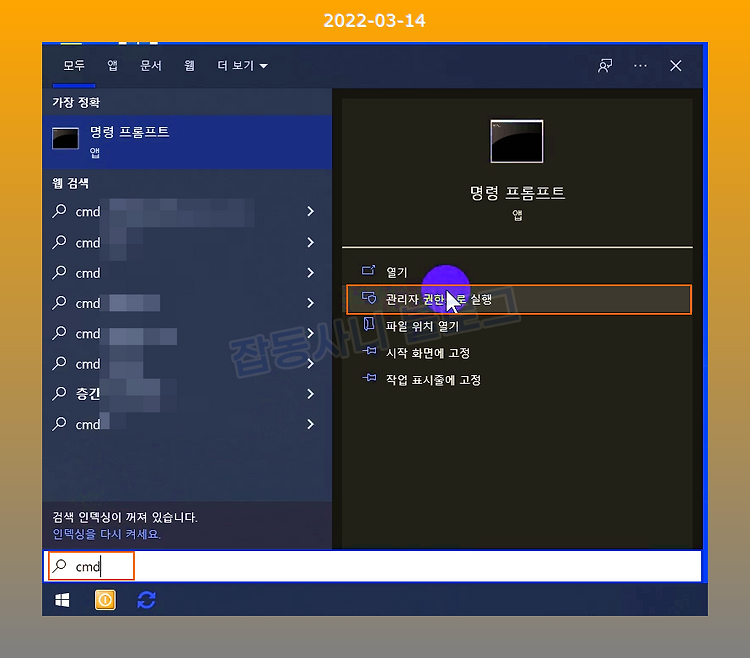Screen dimensions: 750x658
Task: Click the file location icon
Action: [368, 324]
